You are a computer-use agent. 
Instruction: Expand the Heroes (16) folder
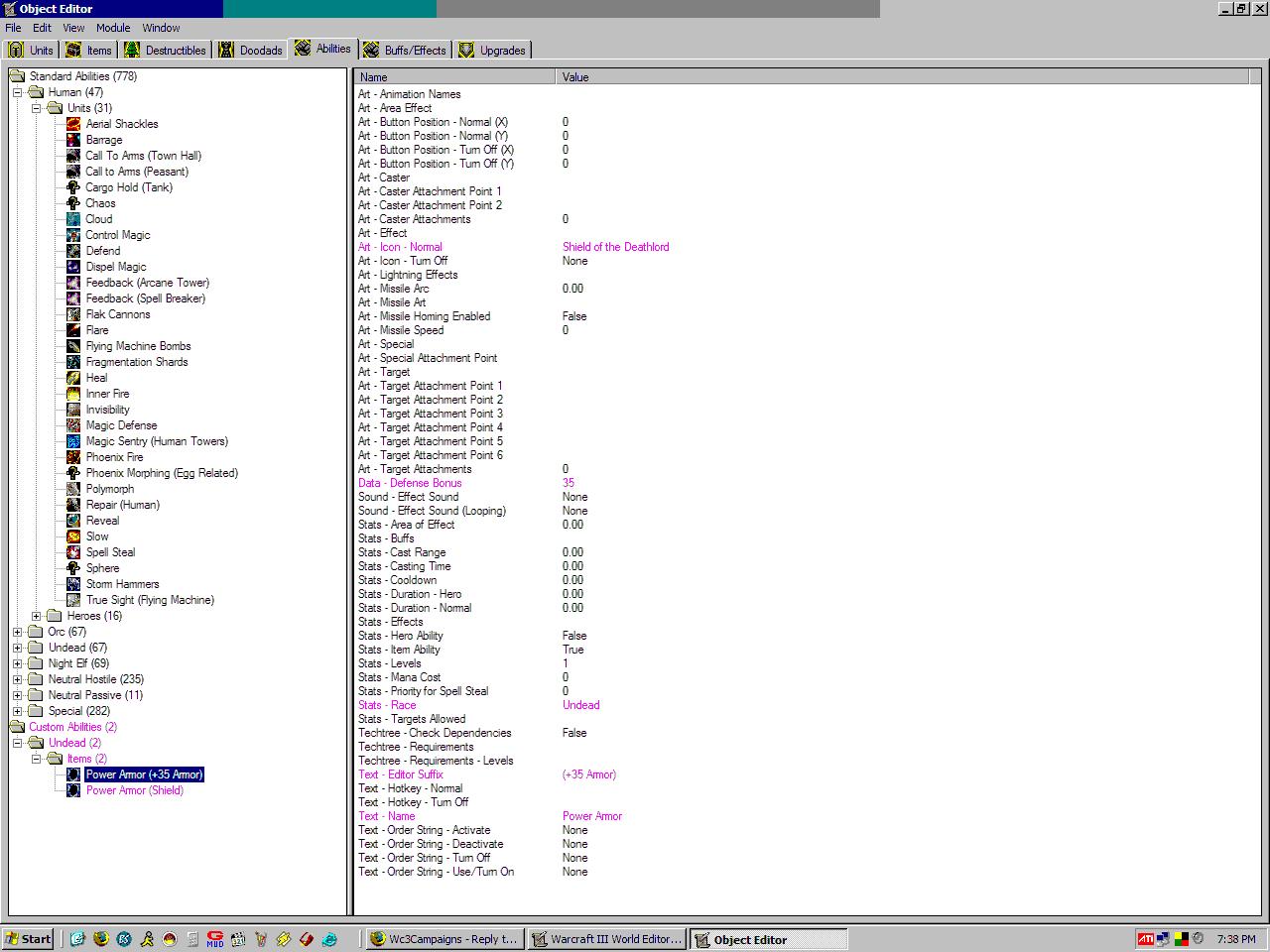click(37, 616)
